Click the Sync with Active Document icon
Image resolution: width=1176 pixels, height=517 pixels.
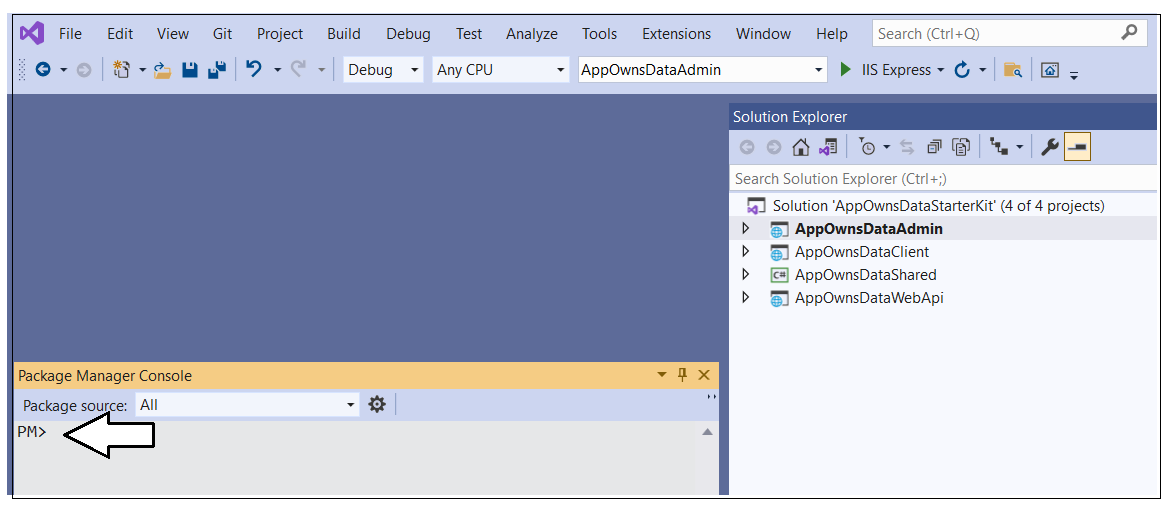pos(908,147)
